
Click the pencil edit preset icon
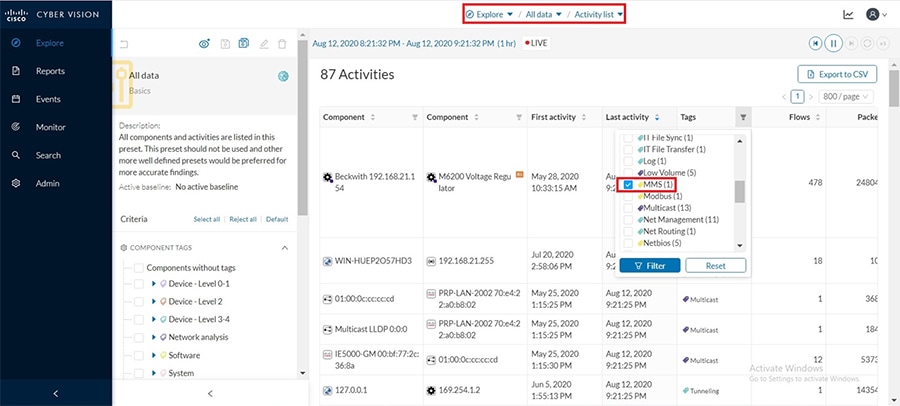(263, 44)
